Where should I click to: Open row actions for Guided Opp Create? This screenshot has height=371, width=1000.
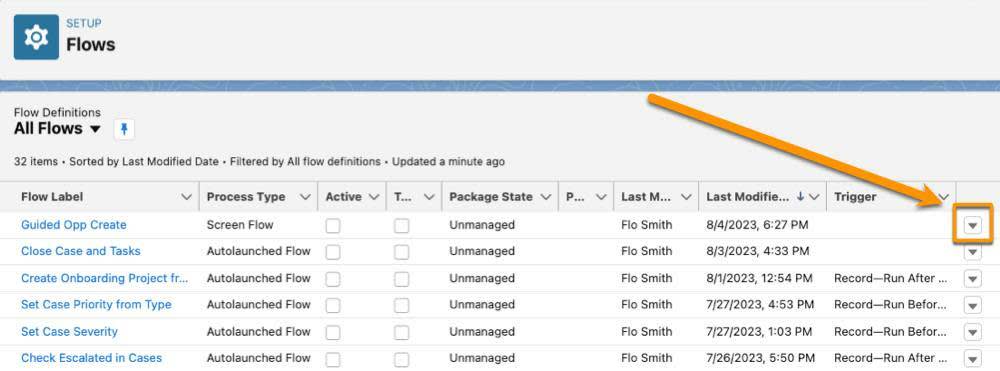point(973,225)
